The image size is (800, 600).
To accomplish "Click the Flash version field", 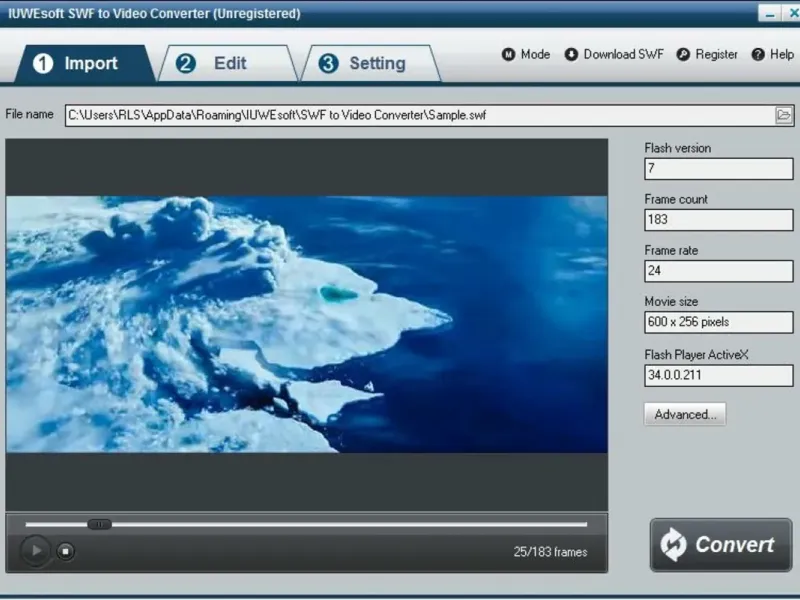I will pos(718,169).
